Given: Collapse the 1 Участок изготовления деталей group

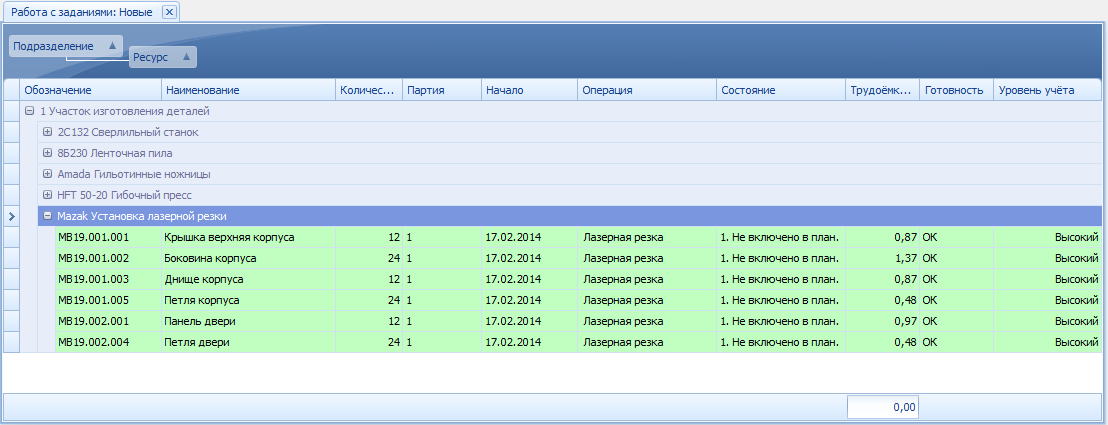Looking at the screenshot, I should coord(29,111).
